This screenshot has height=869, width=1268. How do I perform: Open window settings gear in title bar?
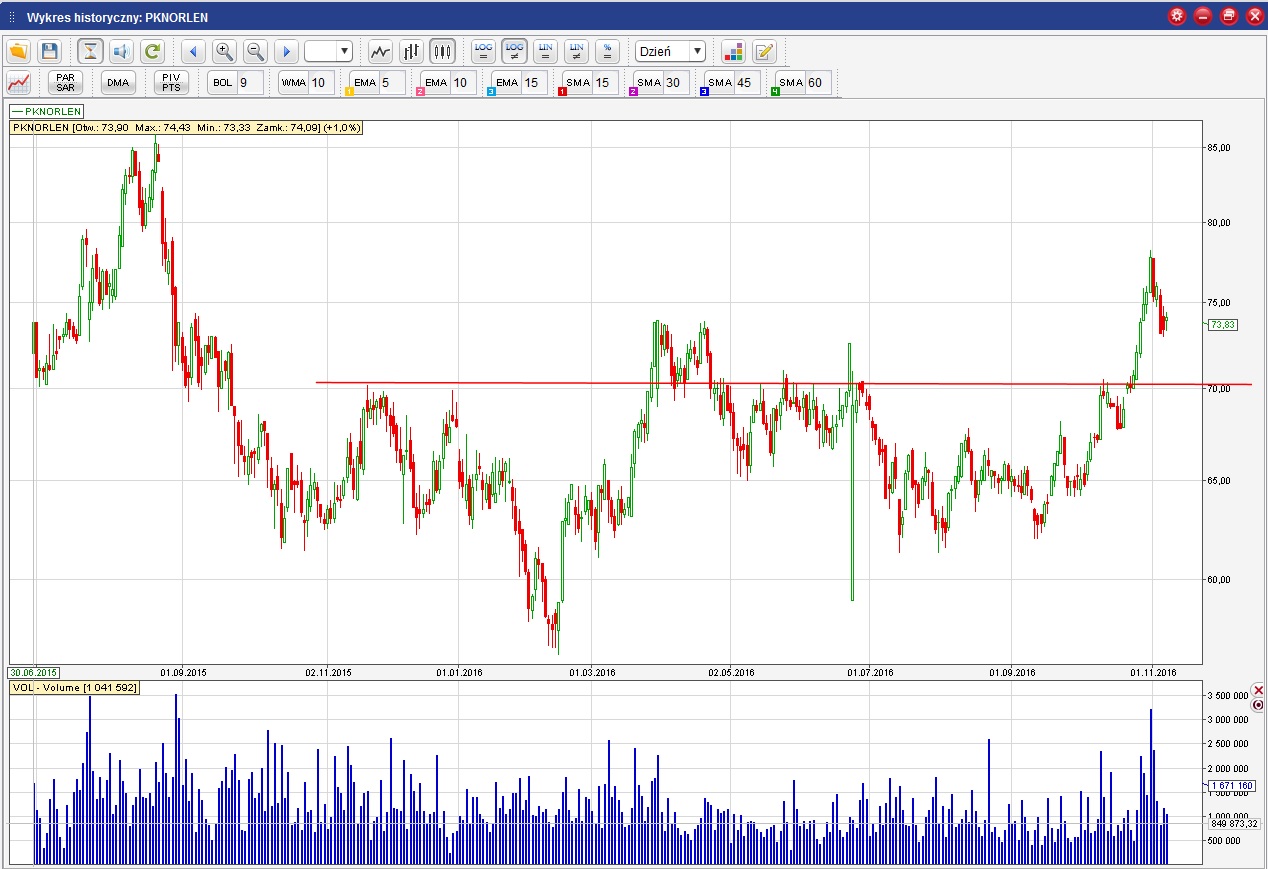point(1177,16)
